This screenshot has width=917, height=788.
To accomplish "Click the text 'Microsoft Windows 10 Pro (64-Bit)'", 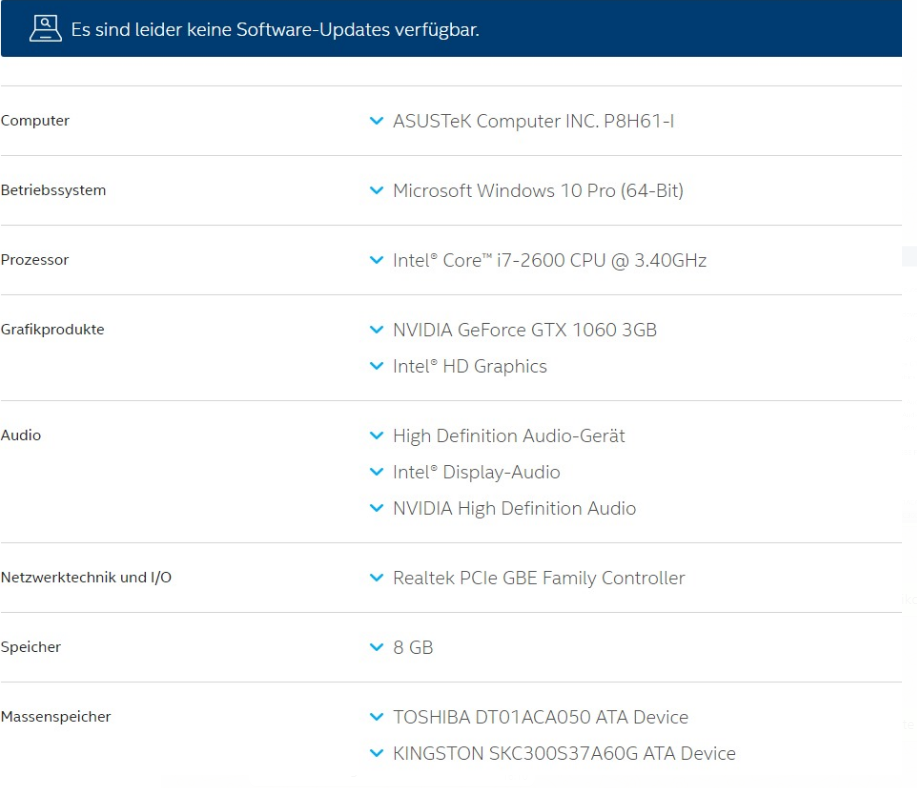I will (x=538, y=191).
